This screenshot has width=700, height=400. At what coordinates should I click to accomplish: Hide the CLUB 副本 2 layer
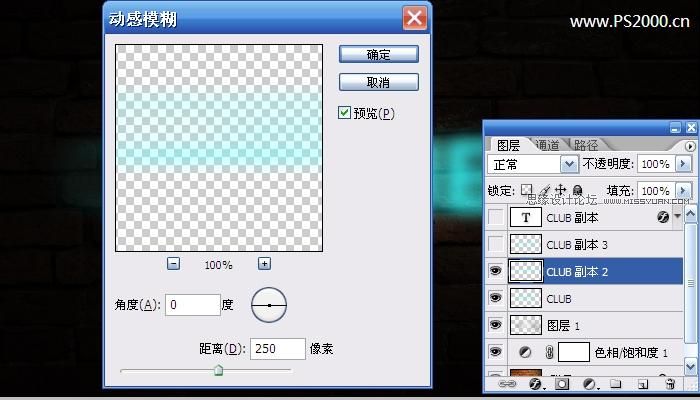(496, 271)
